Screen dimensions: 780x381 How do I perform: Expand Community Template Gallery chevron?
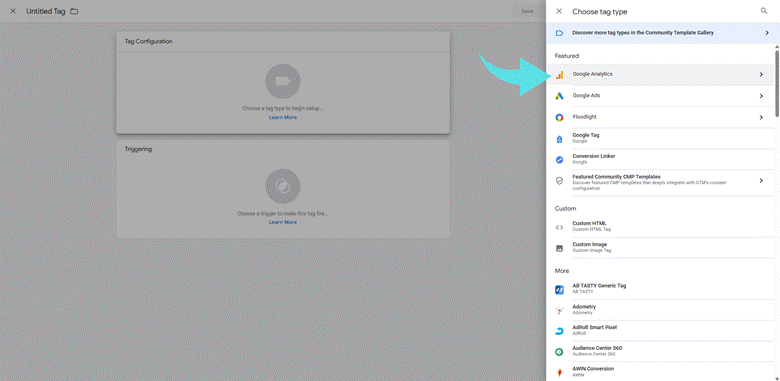point(767,33)
